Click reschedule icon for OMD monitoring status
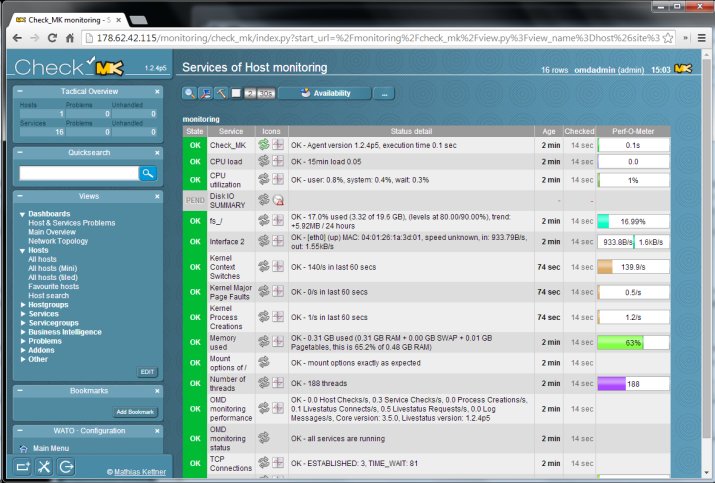715x483 pixels. (x=264, y=438)
